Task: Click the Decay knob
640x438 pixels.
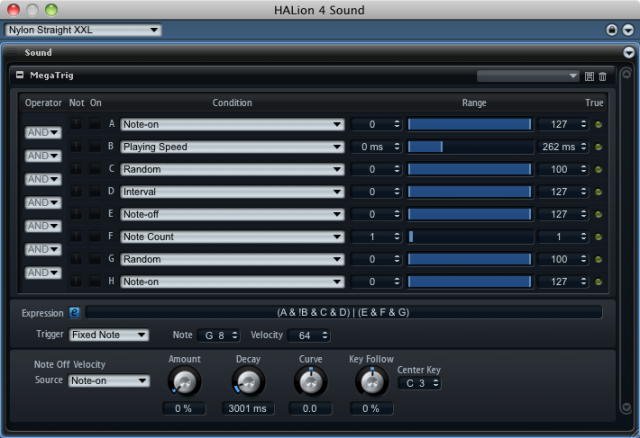Action: tap(248, 381)
